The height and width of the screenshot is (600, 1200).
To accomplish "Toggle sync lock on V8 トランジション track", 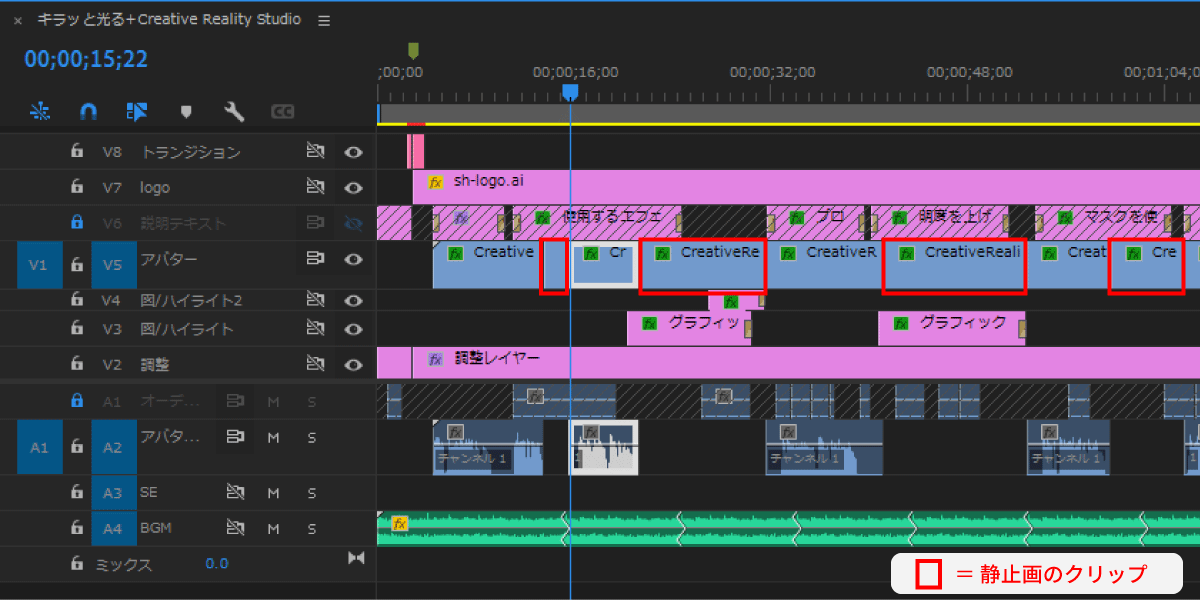I will click(315, 152).
